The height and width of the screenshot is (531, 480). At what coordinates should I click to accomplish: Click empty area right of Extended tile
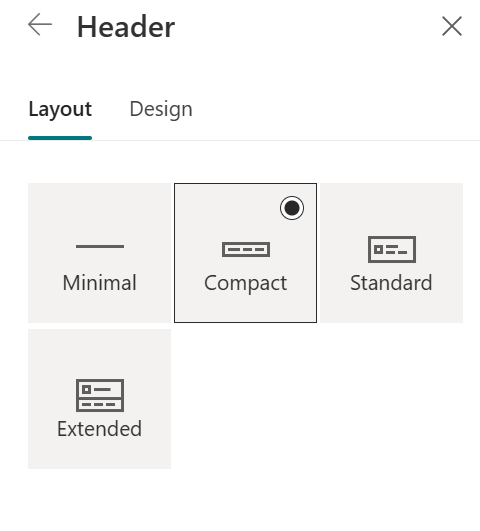(x=317, y=399)
